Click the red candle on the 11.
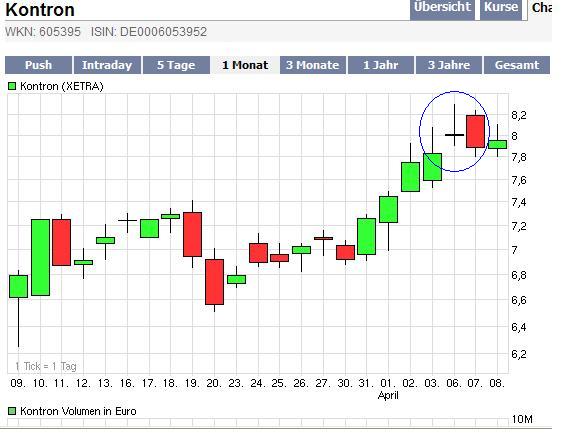The height and width of the screenshot is (439, 562). pos(62,242)
